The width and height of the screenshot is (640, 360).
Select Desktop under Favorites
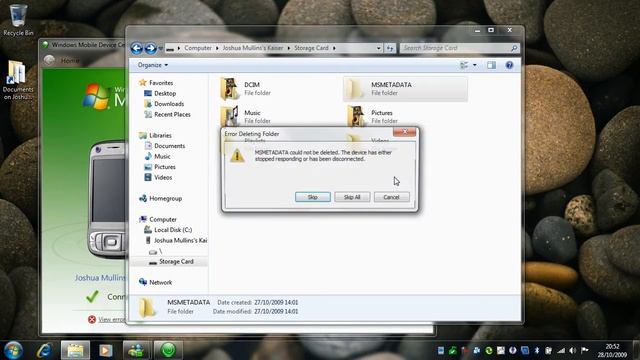coord(164,93)
